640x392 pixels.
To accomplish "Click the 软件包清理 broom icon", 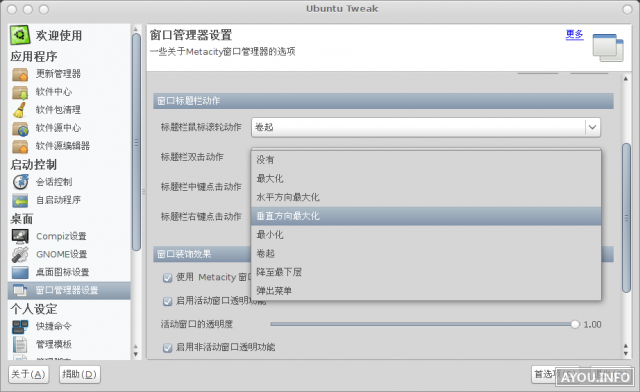I will click(20, 110).
